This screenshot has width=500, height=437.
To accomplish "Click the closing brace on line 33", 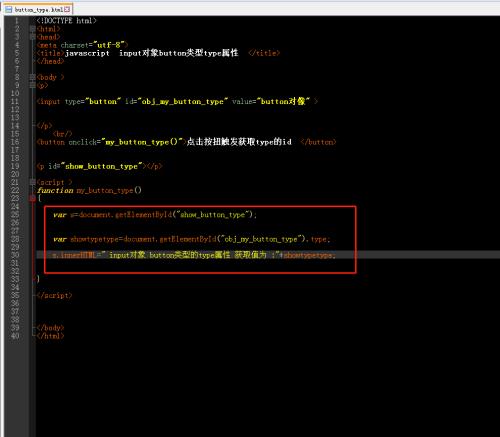I will (x=38, y=279).
